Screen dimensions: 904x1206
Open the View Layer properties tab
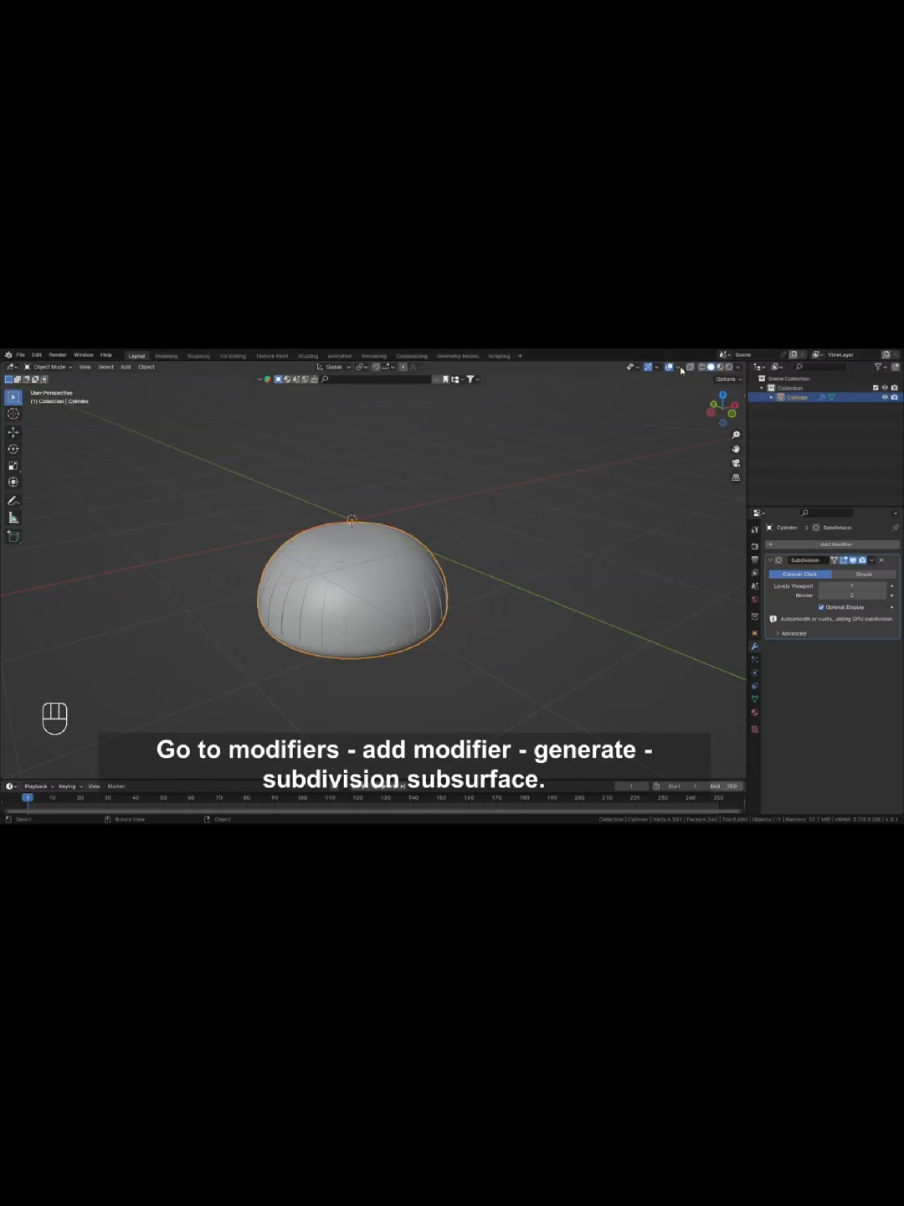[x=755, y=572]
